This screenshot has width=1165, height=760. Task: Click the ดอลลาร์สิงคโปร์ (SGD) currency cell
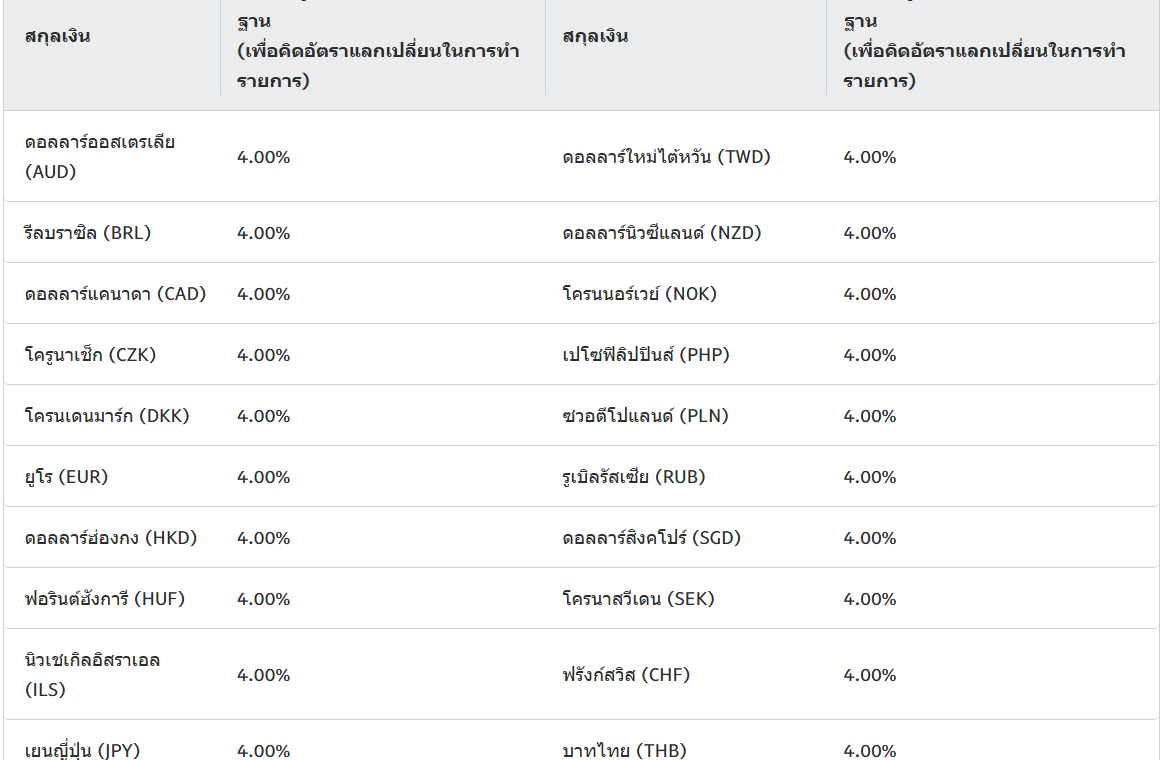click(x=652, y=537)
